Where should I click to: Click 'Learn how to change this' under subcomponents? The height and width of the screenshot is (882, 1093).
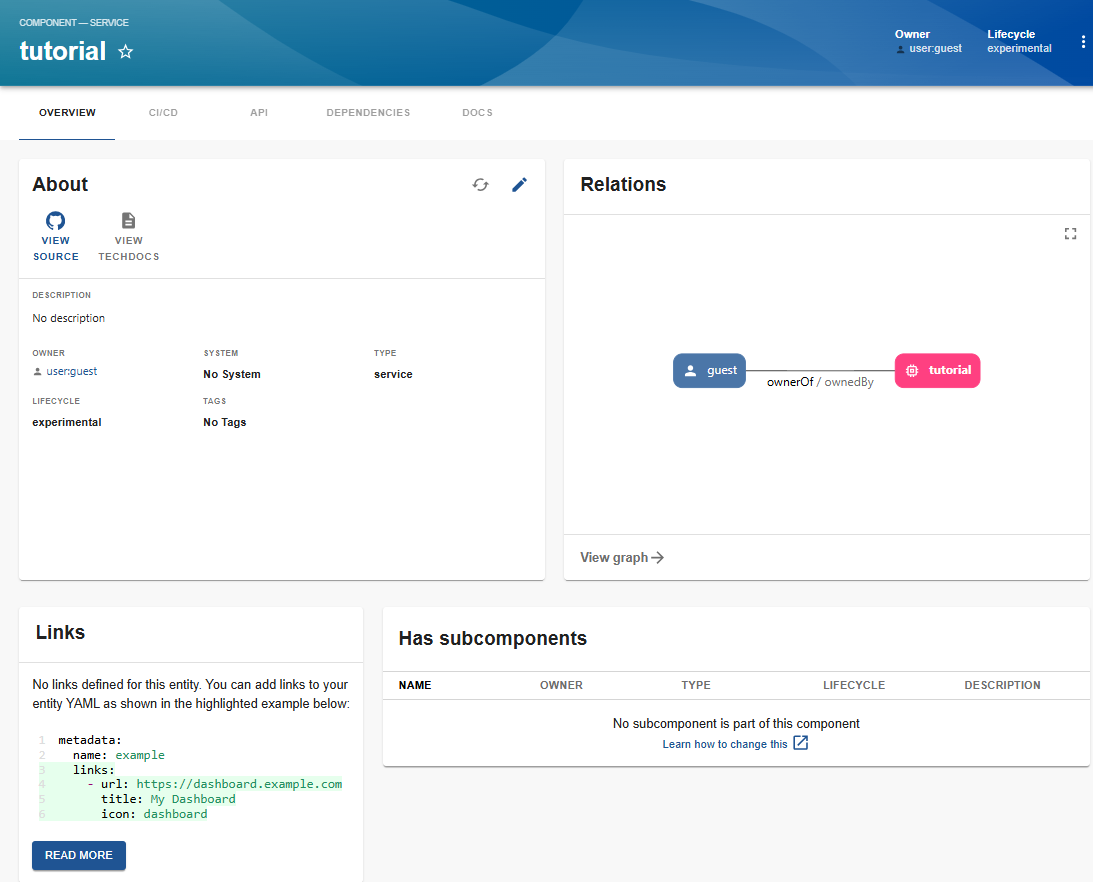pyautogui.click(x=727, y=743)
